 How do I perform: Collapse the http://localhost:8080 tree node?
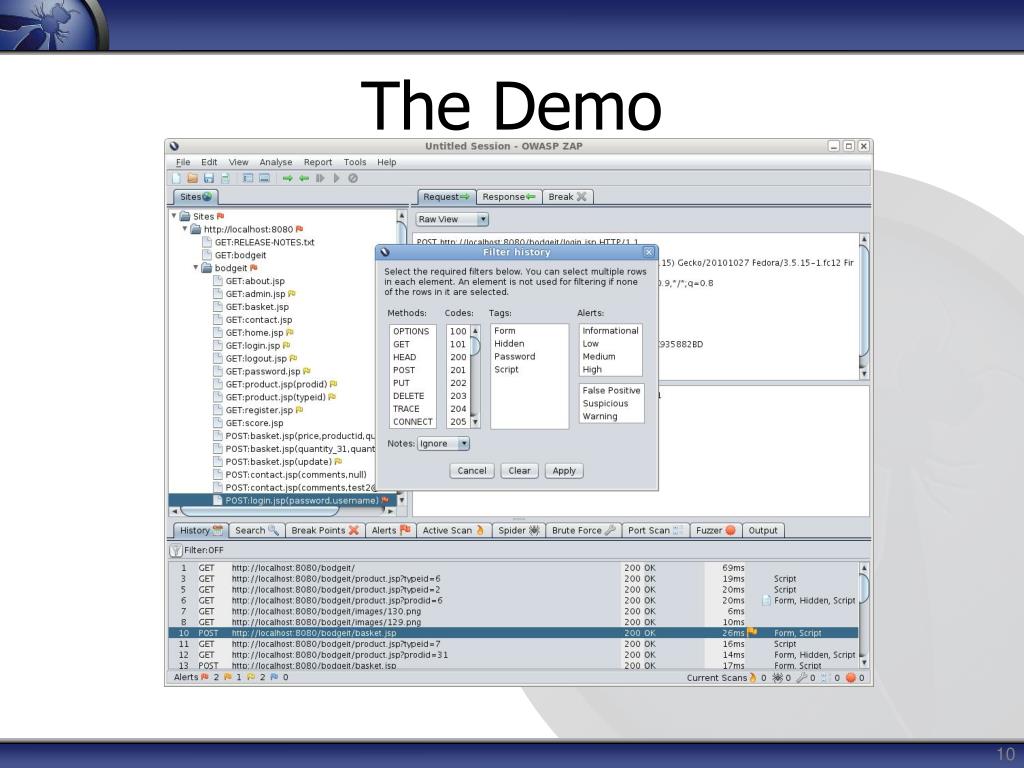point(185,229)
